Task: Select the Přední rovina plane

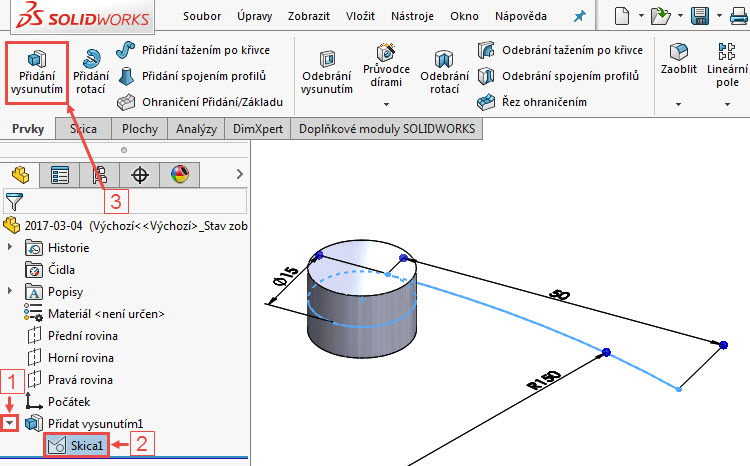Action: click(x=72, y=336)
